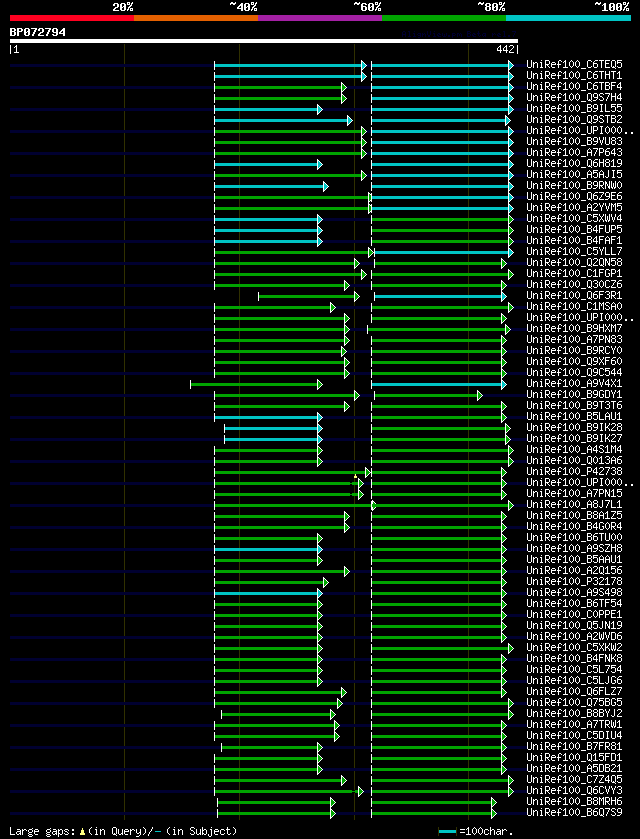Select the UniRef100_B8MRH6 label

[x=574, y=800]
